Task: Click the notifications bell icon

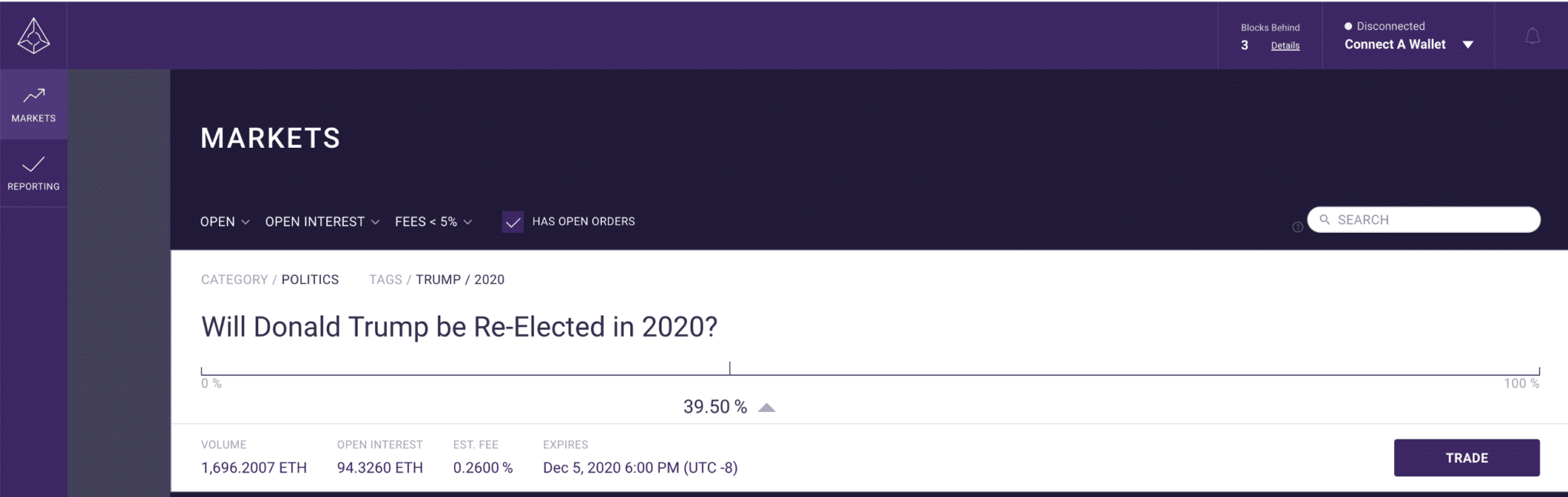Action: point(1532,36)
